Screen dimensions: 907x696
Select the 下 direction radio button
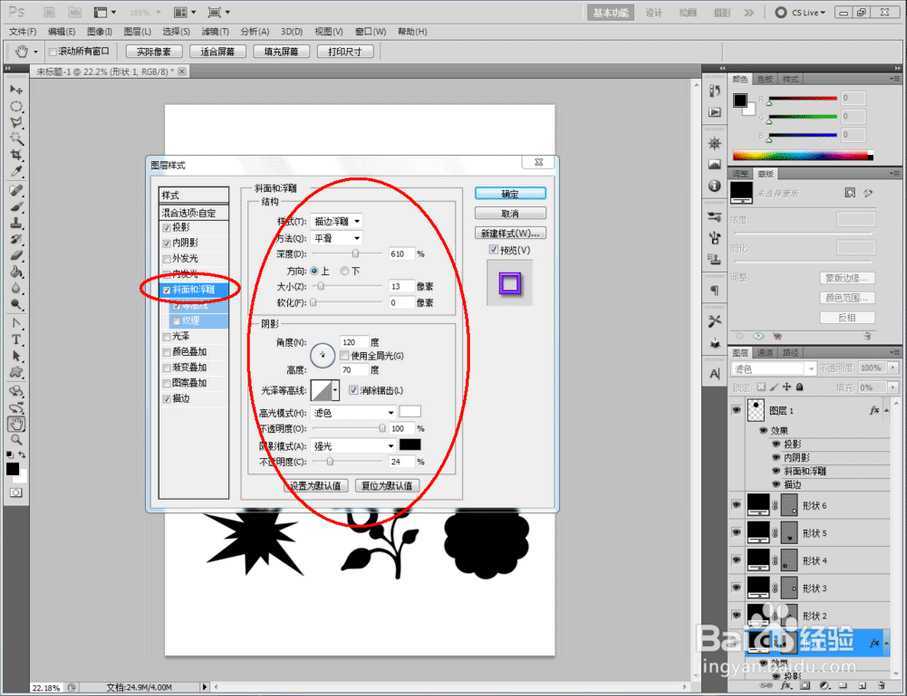tap(345, 271)
